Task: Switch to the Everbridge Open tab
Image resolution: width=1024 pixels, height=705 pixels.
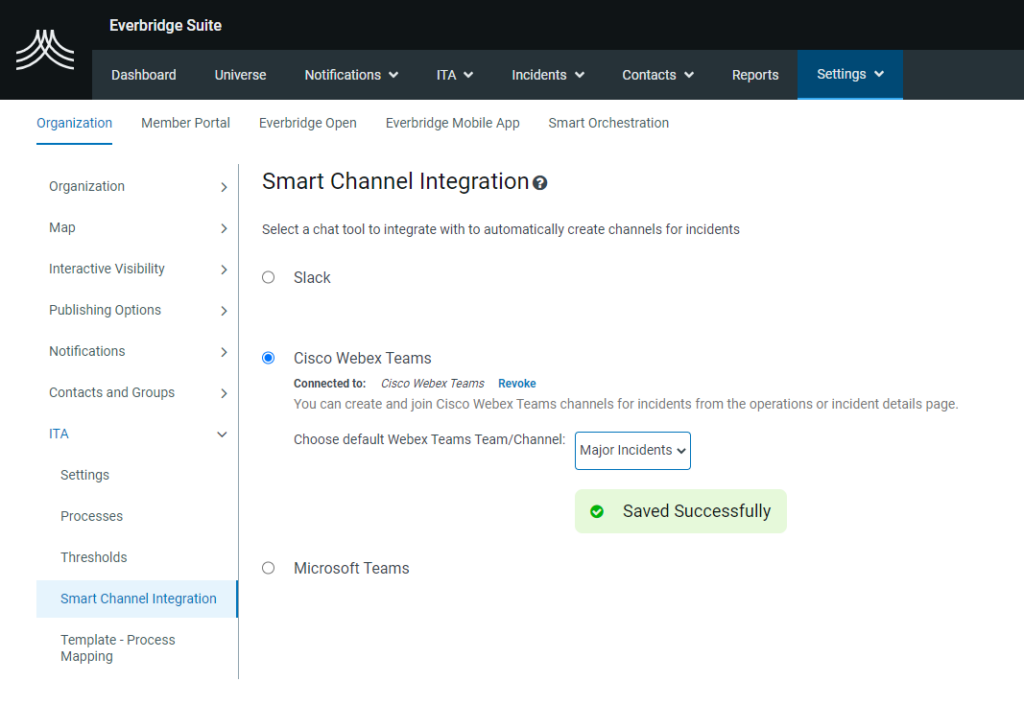Action: point(308,123)
